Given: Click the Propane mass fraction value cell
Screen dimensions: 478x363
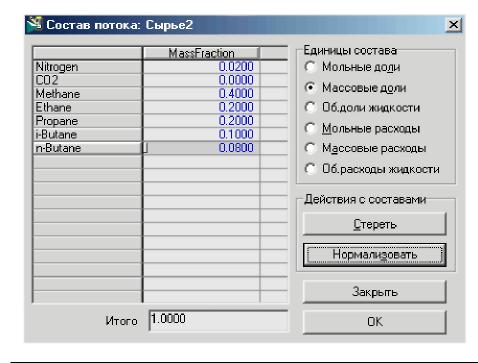Looking at the screenshot, I should click(x=201, y=121).
